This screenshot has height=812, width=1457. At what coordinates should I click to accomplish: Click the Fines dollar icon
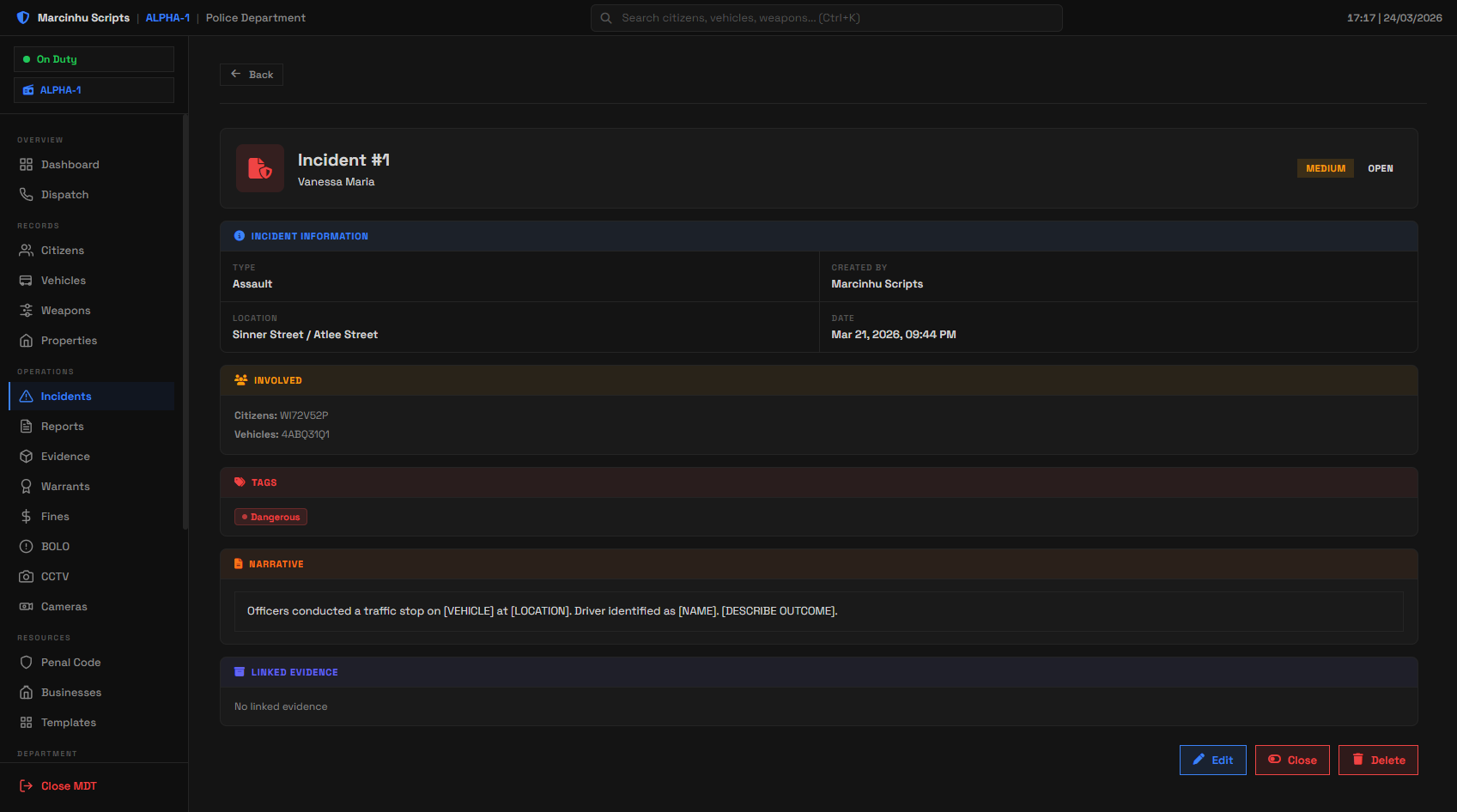pos(26,517)
